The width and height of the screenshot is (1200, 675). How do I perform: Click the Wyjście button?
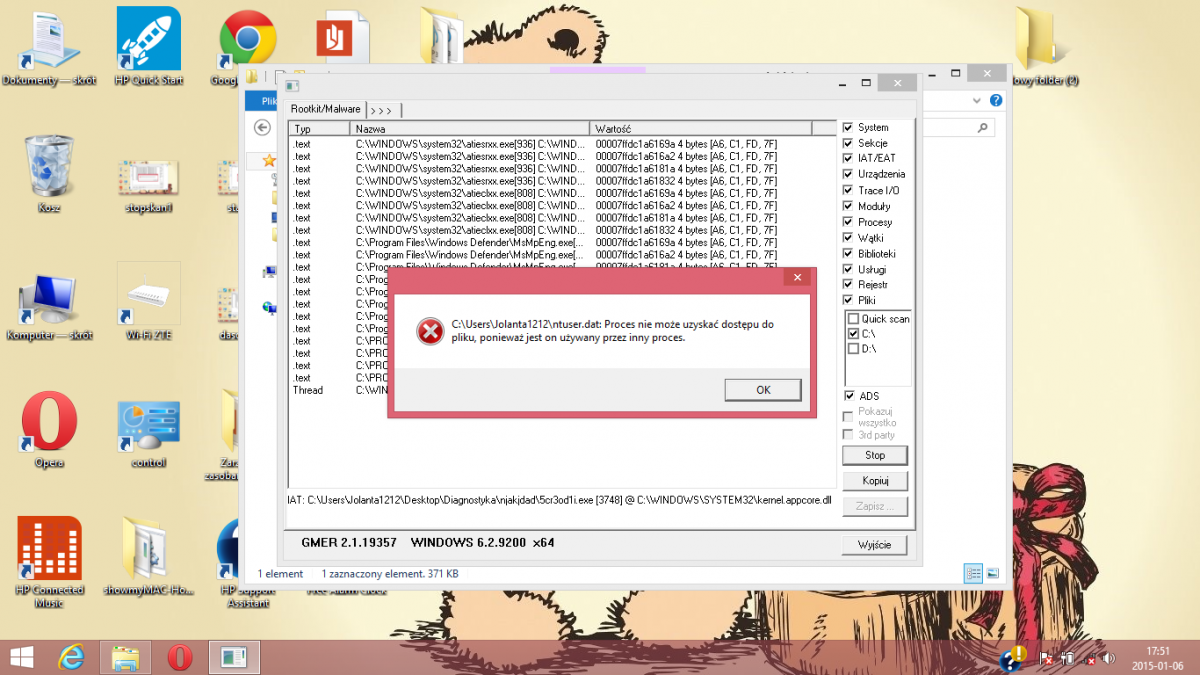[x=875, y=545]
